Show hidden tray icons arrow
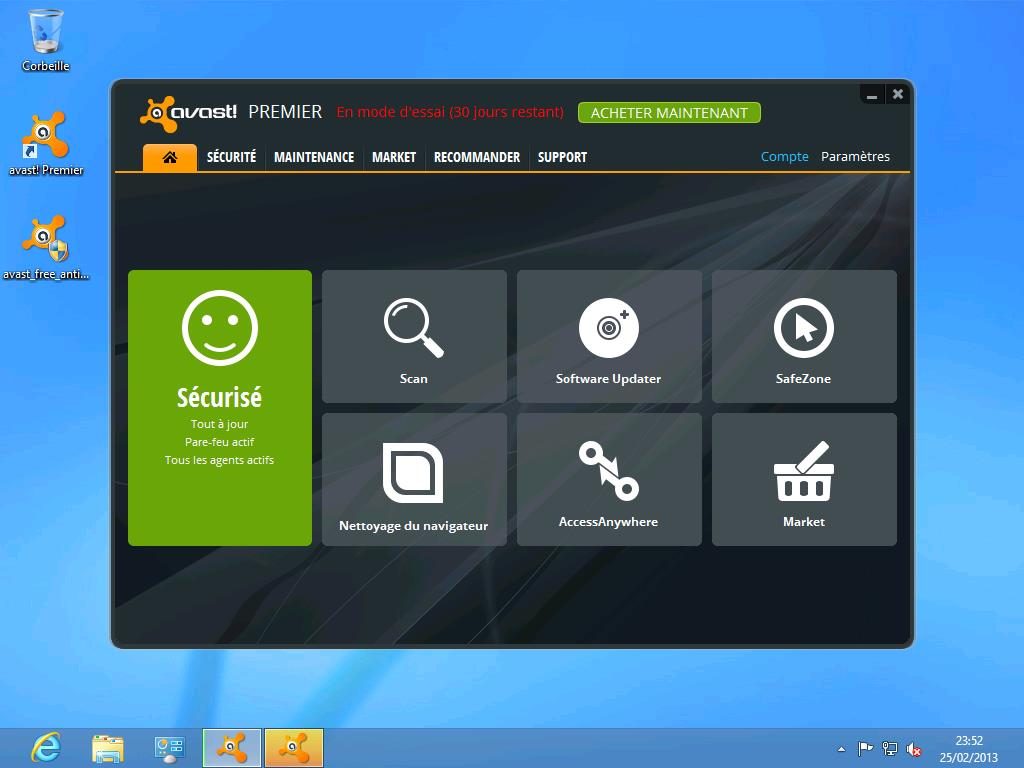The width and height of the screenshot is (1024, 768). point(841,749)
